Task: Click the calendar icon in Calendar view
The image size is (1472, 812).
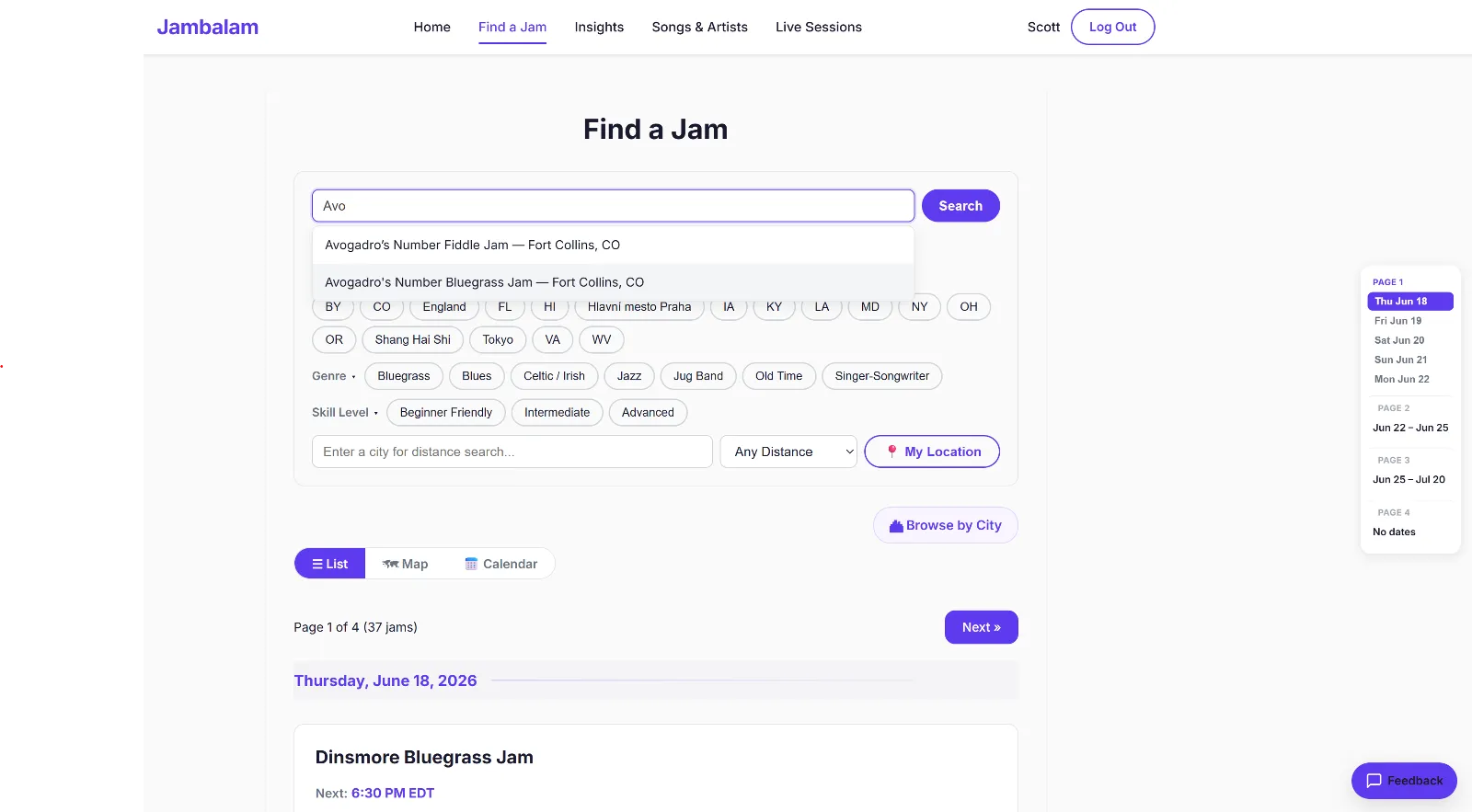Action: [471, 564]
